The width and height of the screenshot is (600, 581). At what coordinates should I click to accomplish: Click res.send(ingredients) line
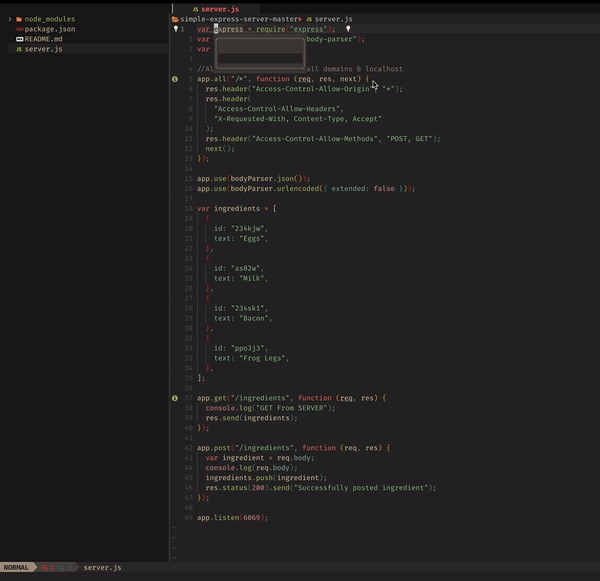pyautogui.click(x=251, y=418)
